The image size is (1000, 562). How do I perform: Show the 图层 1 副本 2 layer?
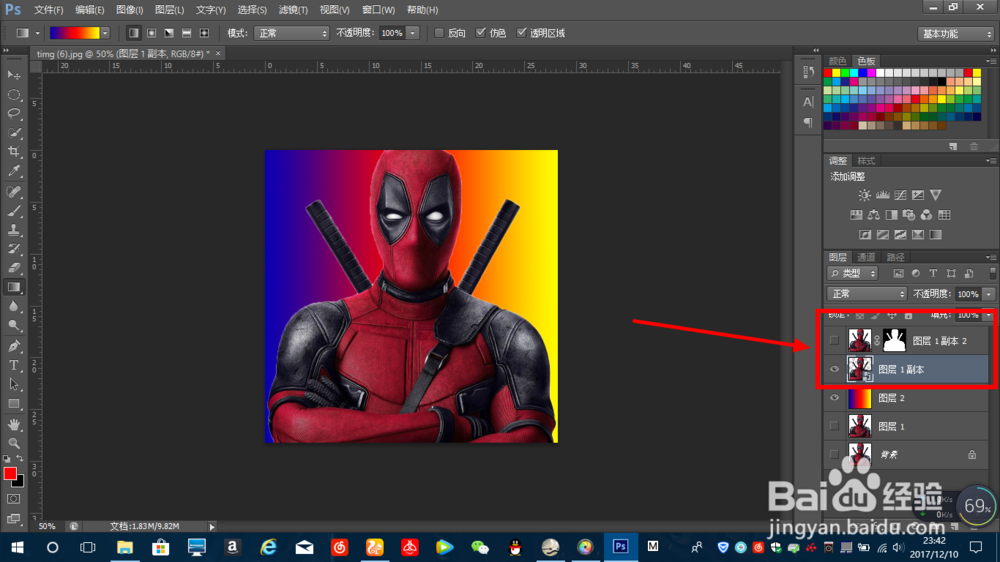(835, 341)
